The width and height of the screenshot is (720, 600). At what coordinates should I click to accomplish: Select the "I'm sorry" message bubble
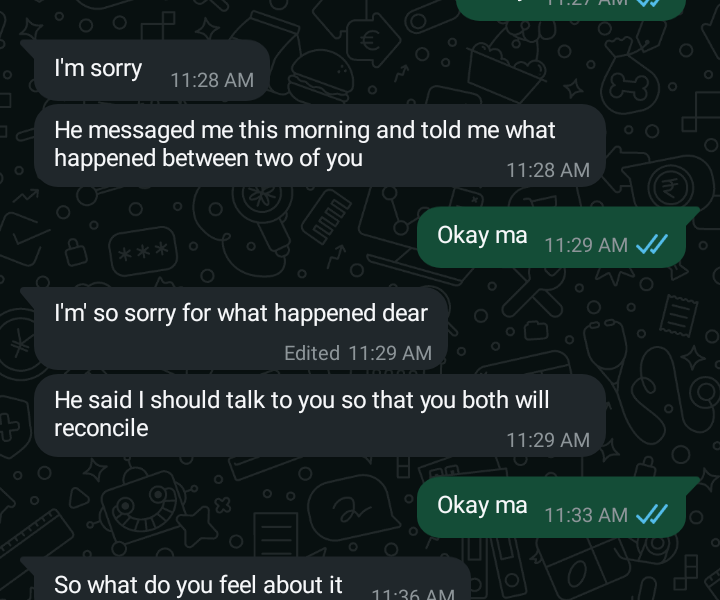point(98,69)
